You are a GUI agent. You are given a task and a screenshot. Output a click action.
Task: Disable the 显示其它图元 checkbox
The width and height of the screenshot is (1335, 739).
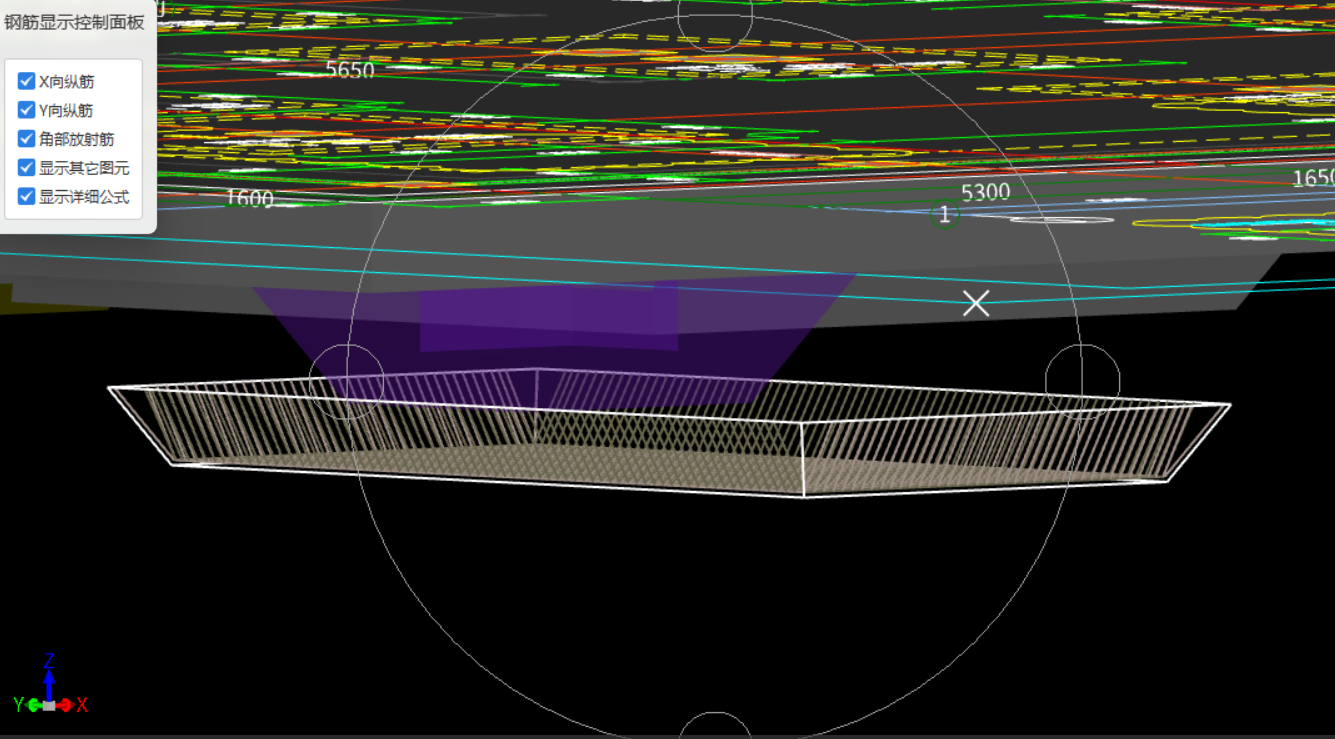(x=27, y=168)
